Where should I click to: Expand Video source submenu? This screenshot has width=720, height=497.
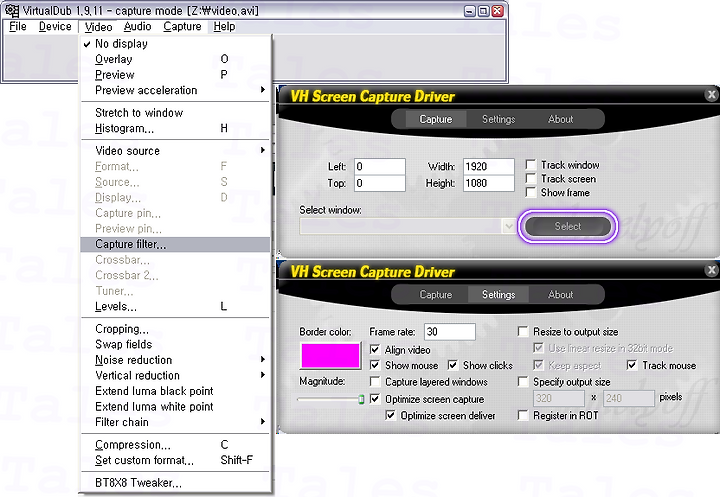[175, 151]
